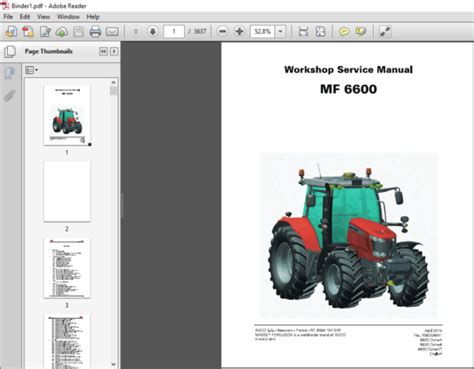Open the View menu
The width and height of the screenshot is (474, 369).
[x=43, y=17]
